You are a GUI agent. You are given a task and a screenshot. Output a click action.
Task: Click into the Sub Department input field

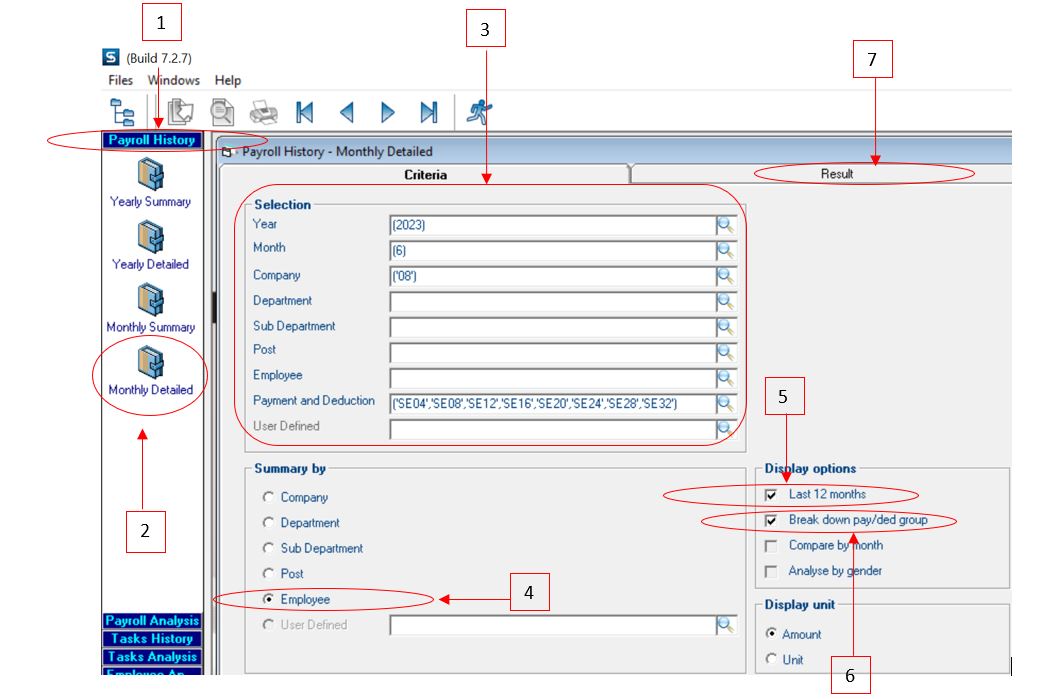pyautogui.click(x=552, y=327)
